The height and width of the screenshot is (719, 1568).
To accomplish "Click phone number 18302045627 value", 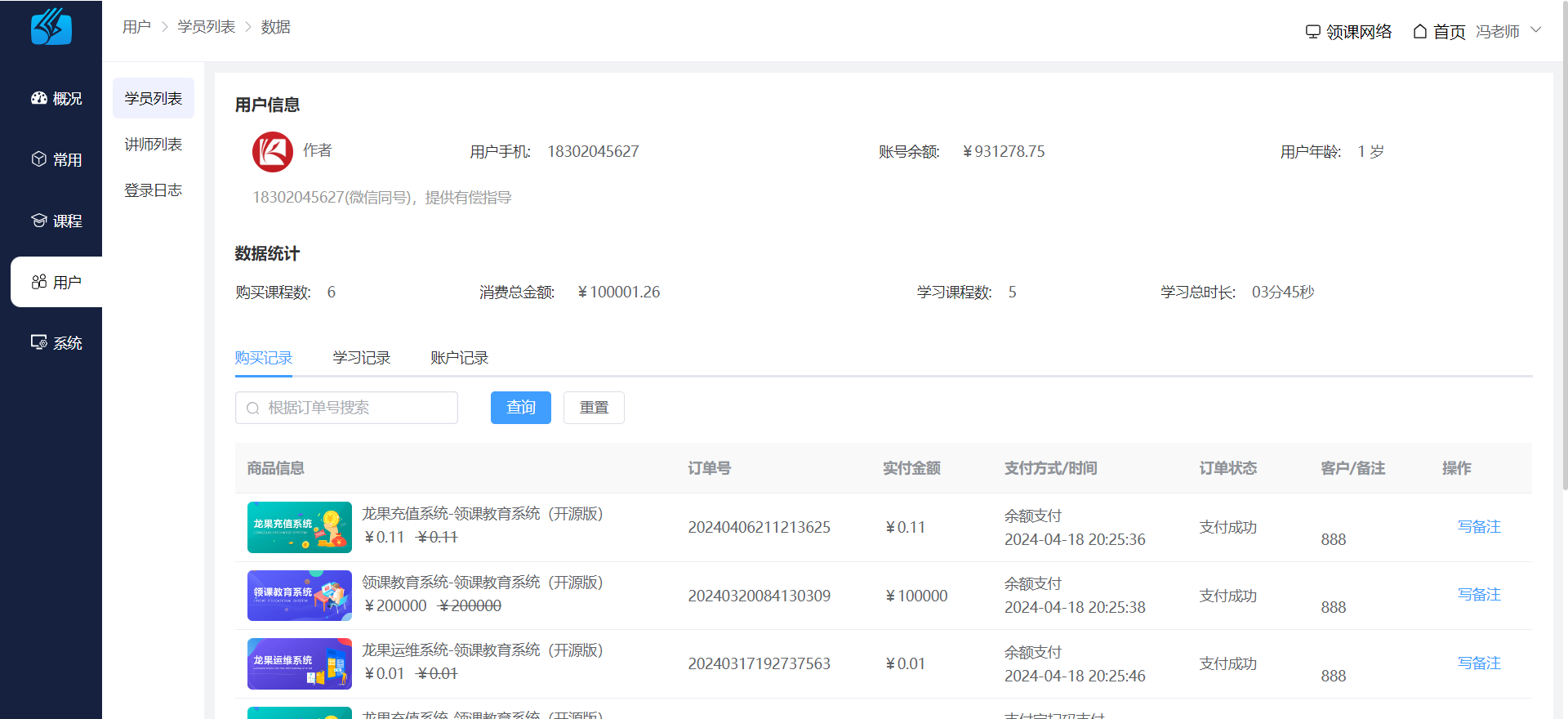I will click(x=593, y=152).
